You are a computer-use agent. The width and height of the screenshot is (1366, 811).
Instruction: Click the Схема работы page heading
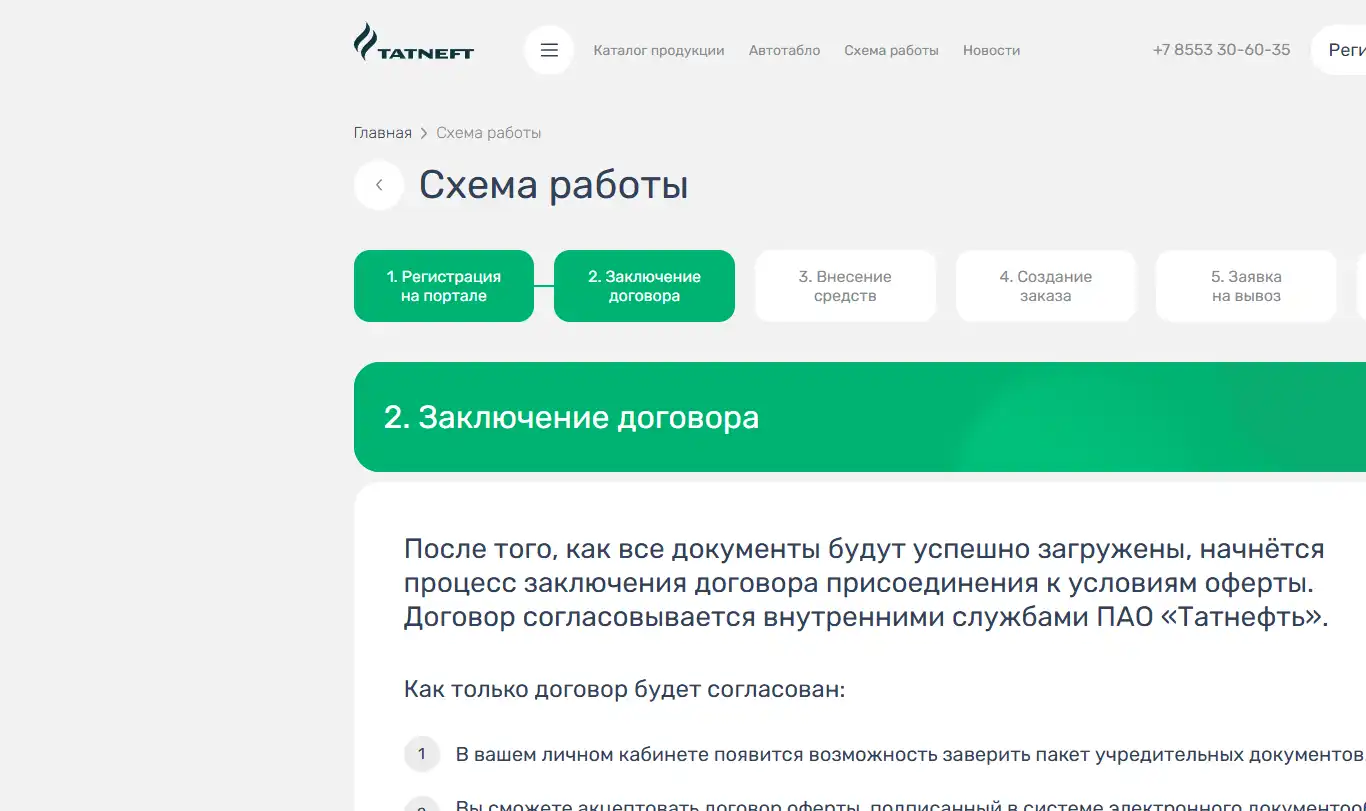coord(553,185)
